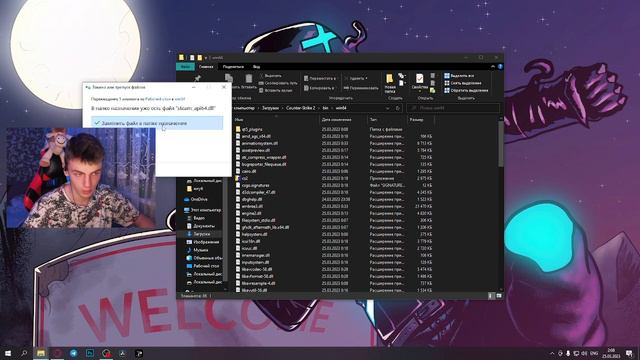This screenshot has height=360, width=640.
Task: Open the Telegram taskbar icon
Action: point(74,353)
